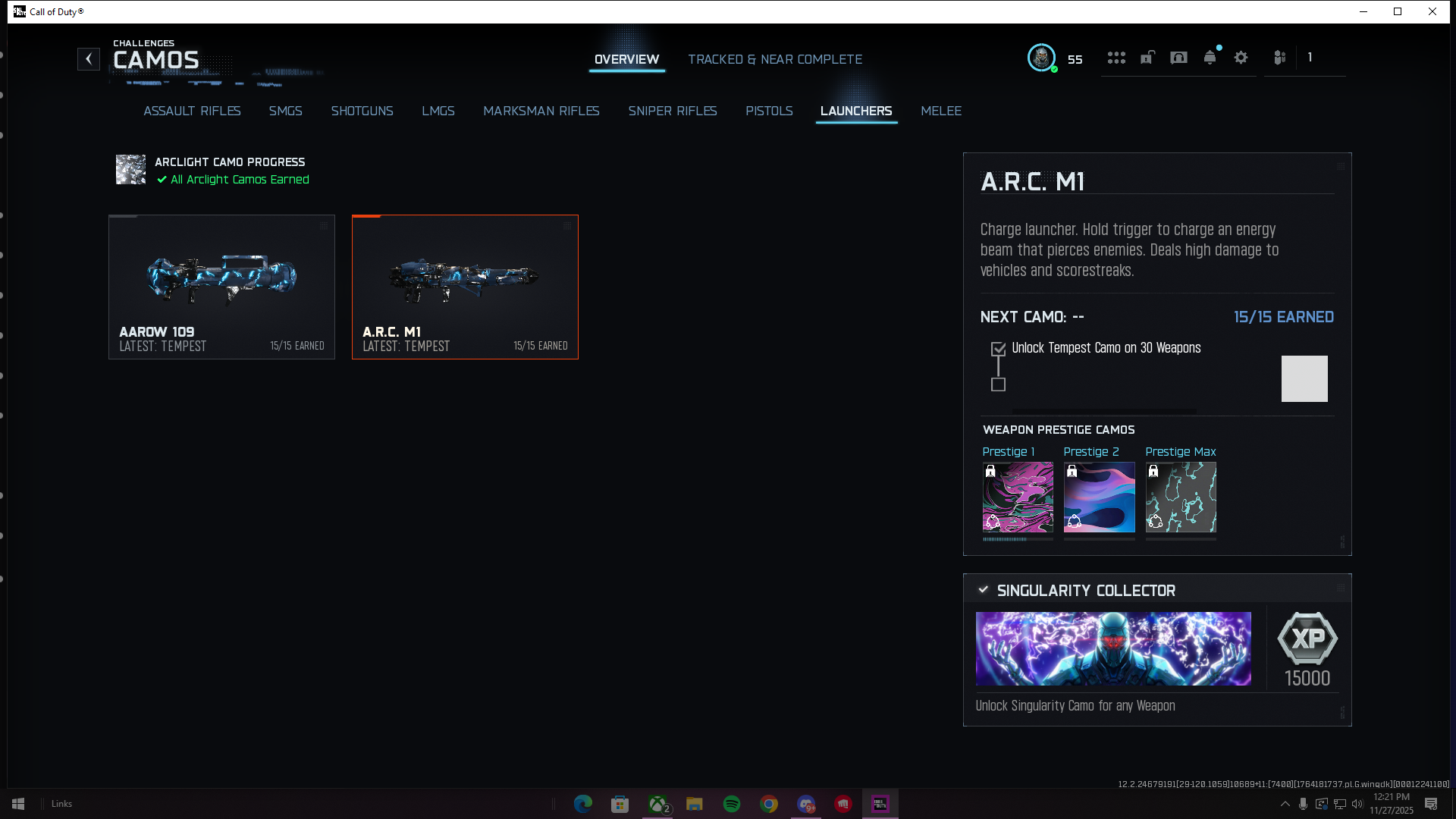This screenshot has width=1456, height=819.
Task: Select the Sniper Rifles category
Action: click(673, 111)
